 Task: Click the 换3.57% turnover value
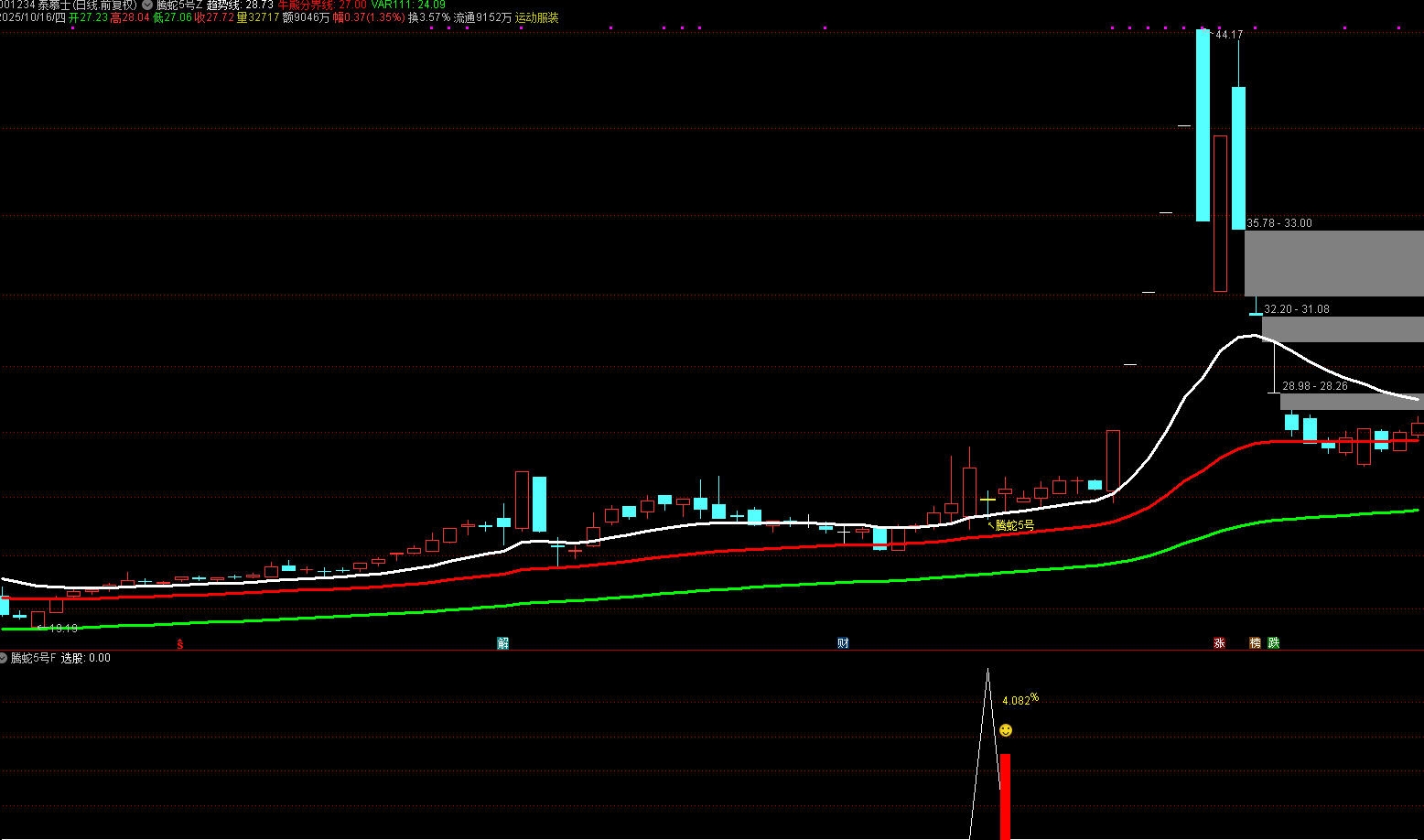point(429,17)
